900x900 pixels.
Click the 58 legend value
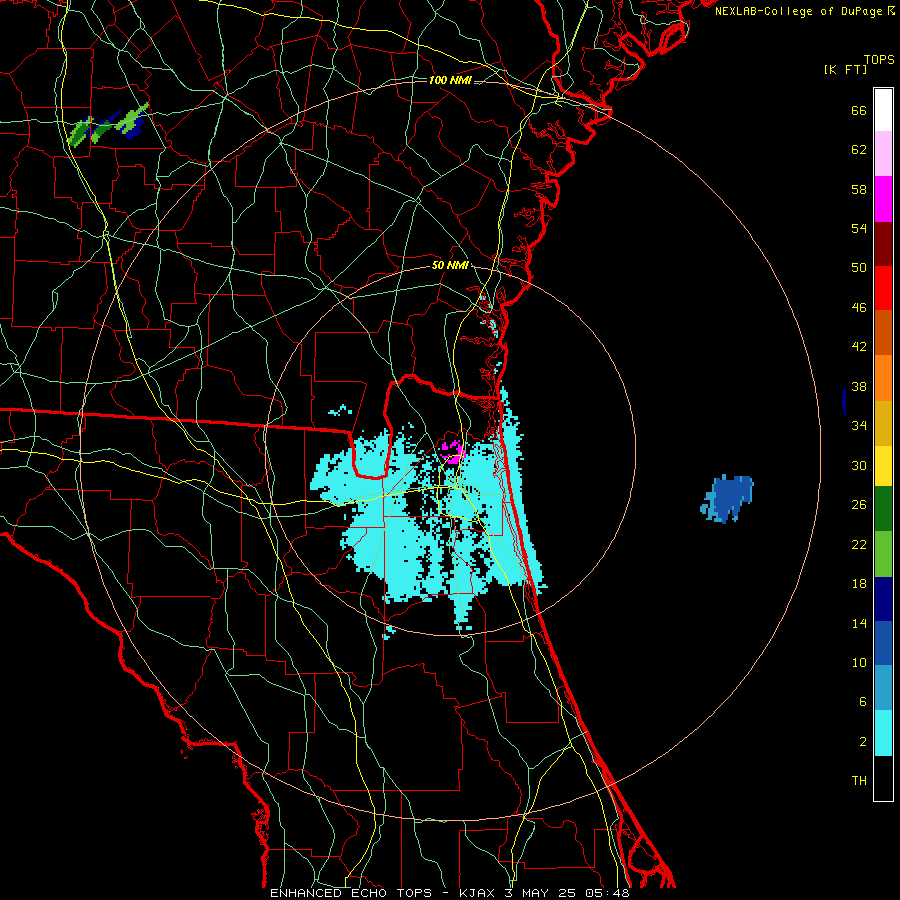tap(859, 189)
